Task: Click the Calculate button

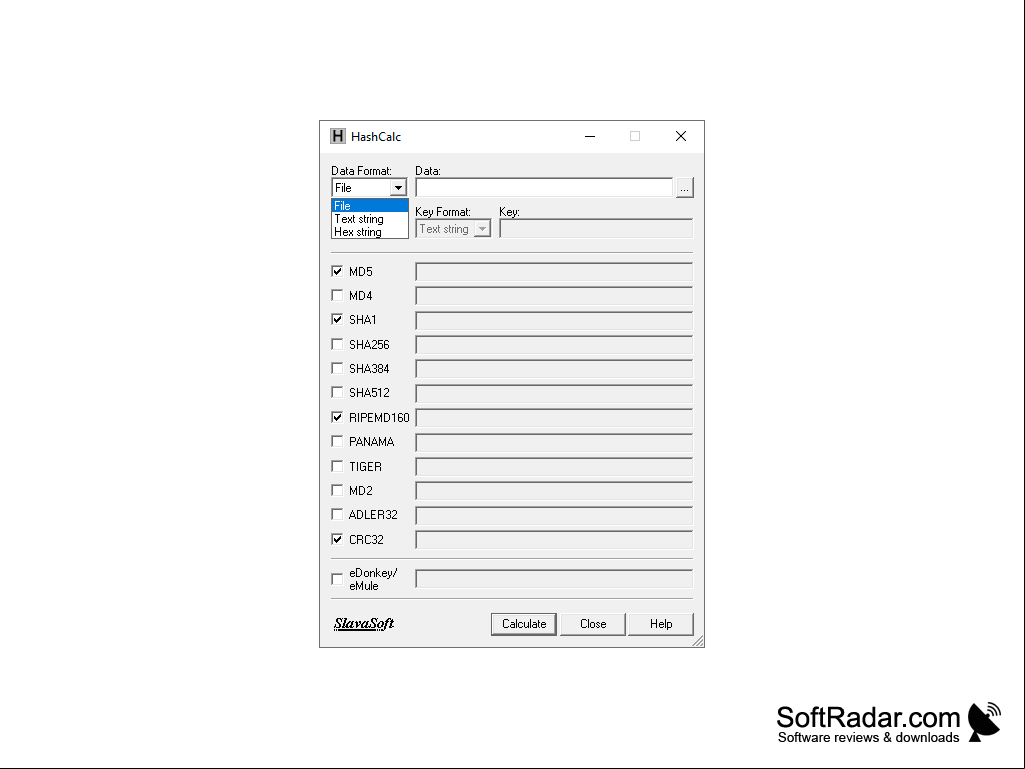Action: click(x=524, y=624)
